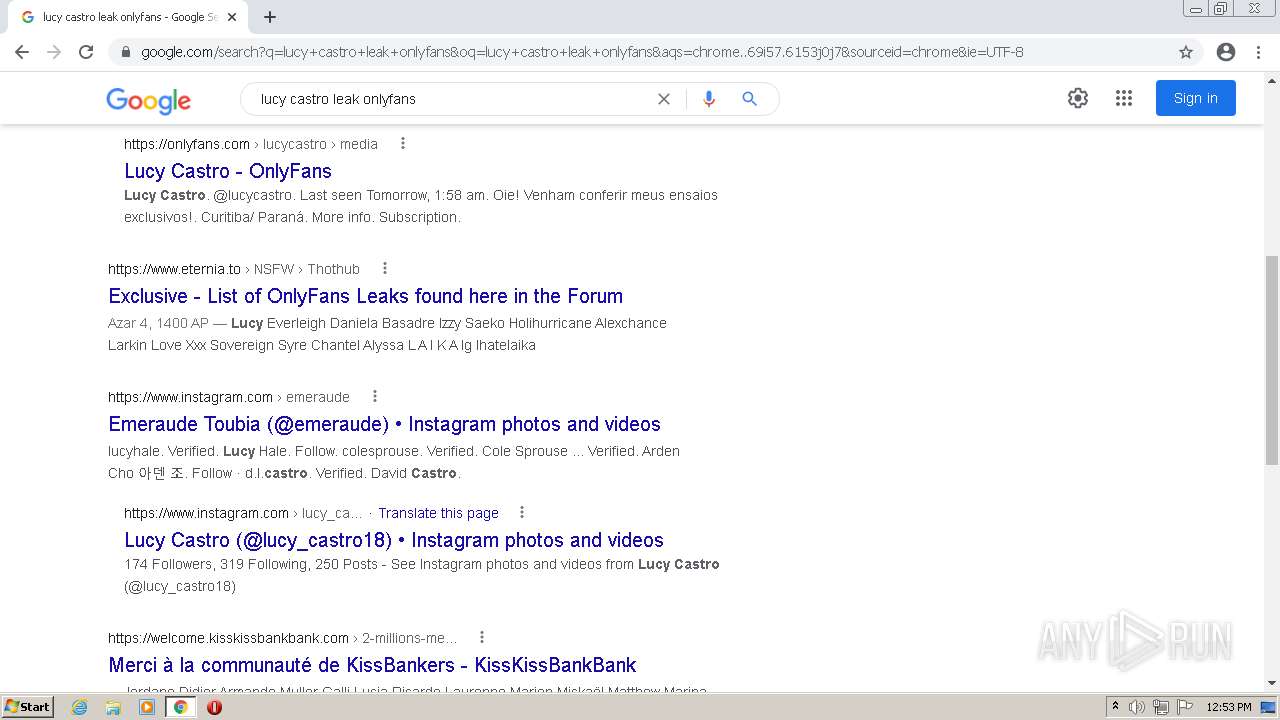Viewport: 1280px width, 720px height.
Task: Open more options for kisskissbankbank result
Action: coord(482,637)
